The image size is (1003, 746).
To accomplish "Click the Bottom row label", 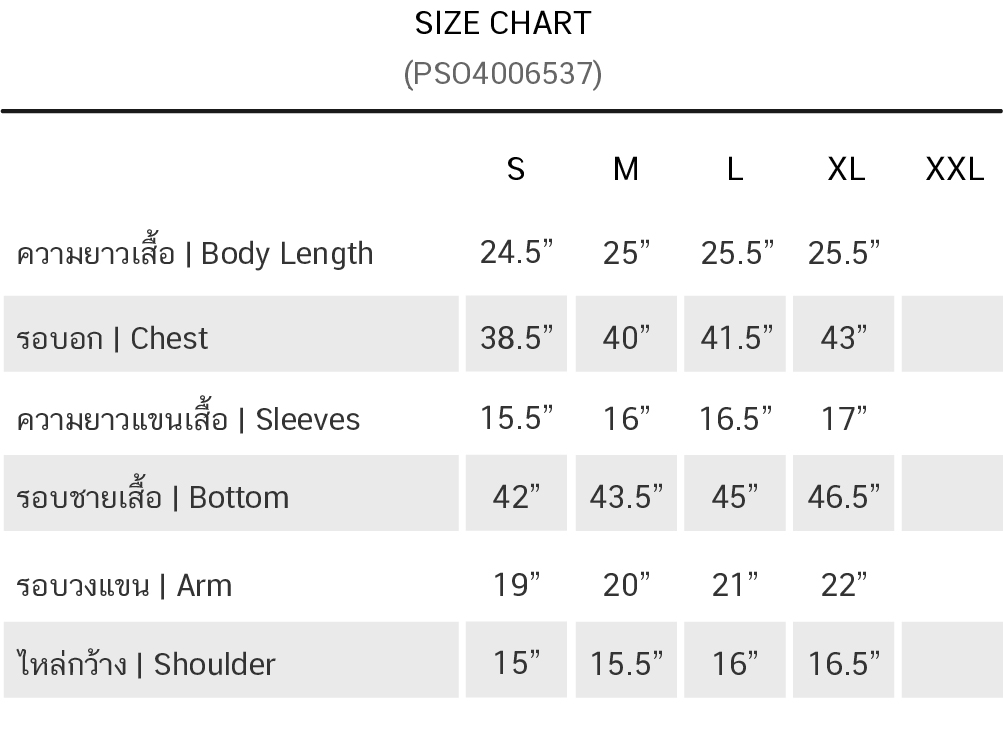I will point(153,496).
